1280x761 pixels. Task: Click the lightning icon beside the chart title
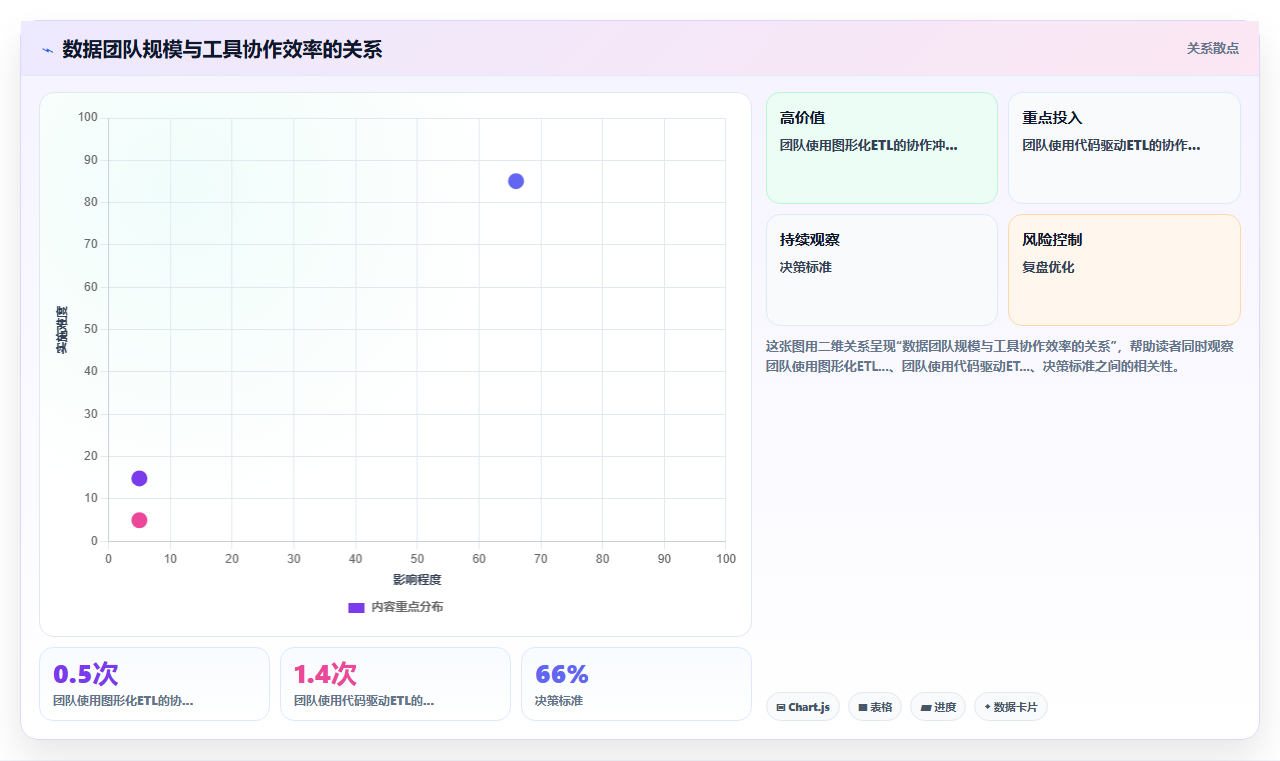[48, 50]
